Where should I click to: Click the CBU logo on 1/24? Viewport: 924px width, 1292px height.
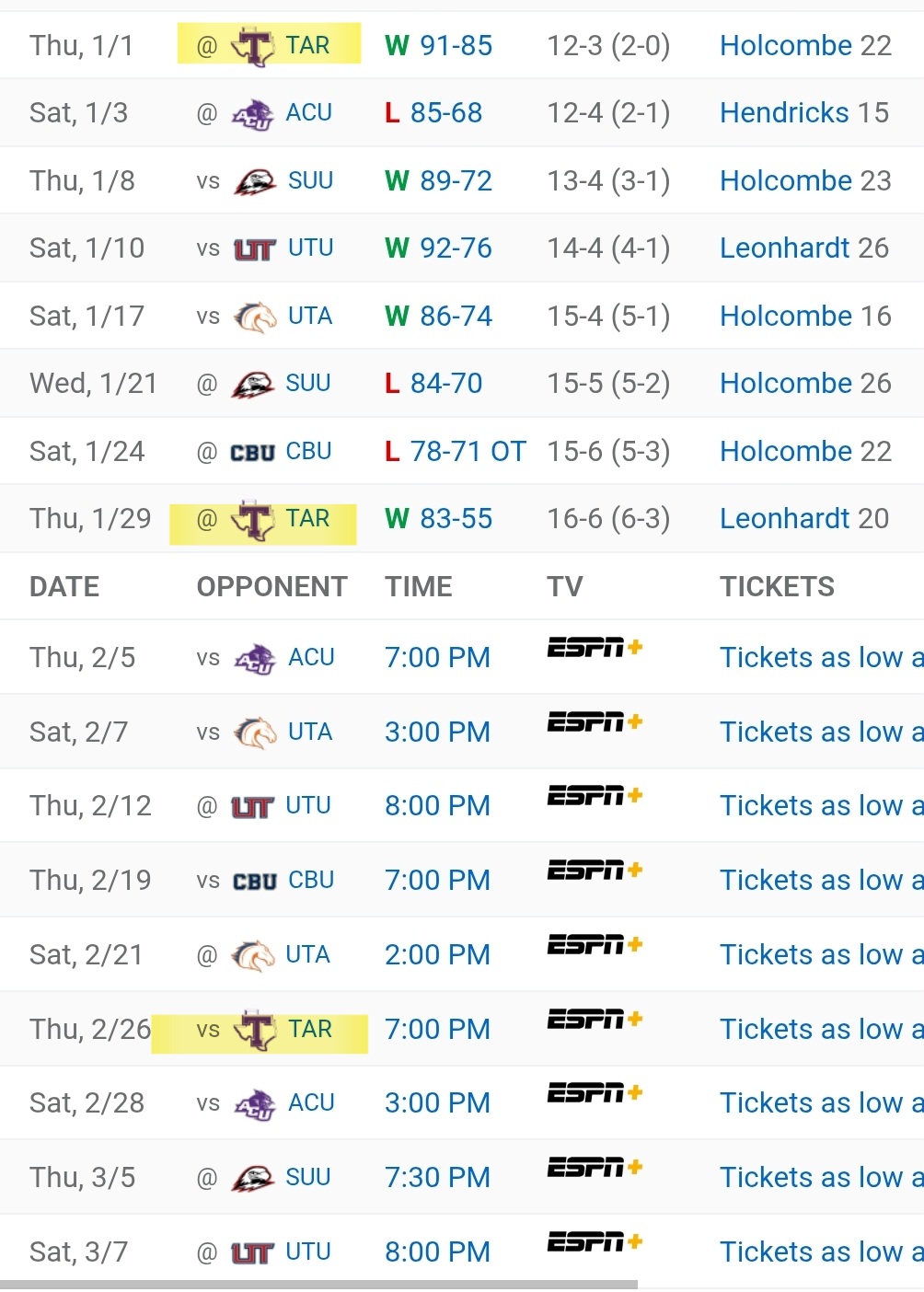(x=253, y=453)
